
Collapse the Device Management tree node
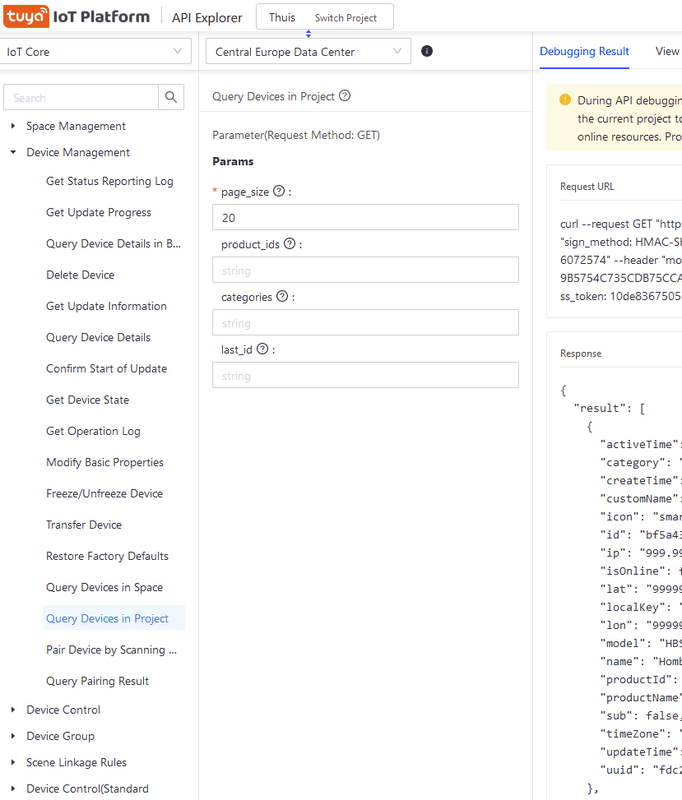click(14, 153)
